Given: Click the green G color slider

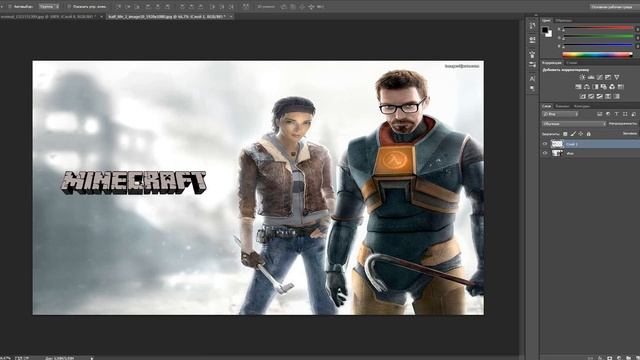Looking at the screenshot, I should [598, 36].
